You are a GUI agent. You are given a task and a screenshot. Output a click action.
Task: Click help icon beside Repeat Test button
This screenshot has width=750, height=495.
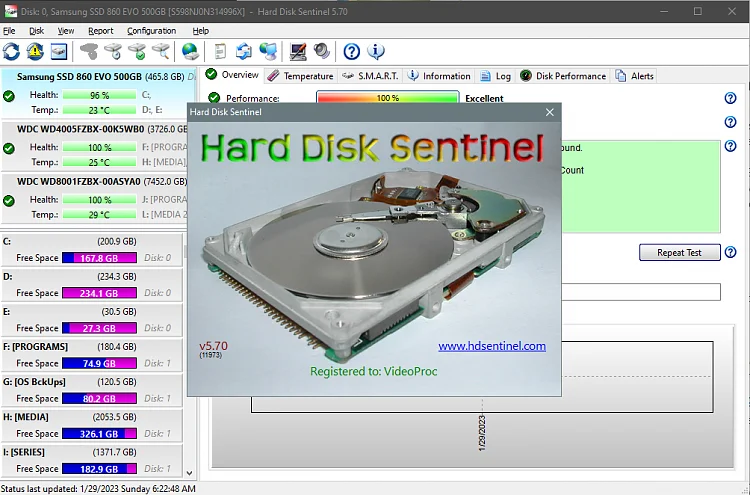tap(730, 252)
